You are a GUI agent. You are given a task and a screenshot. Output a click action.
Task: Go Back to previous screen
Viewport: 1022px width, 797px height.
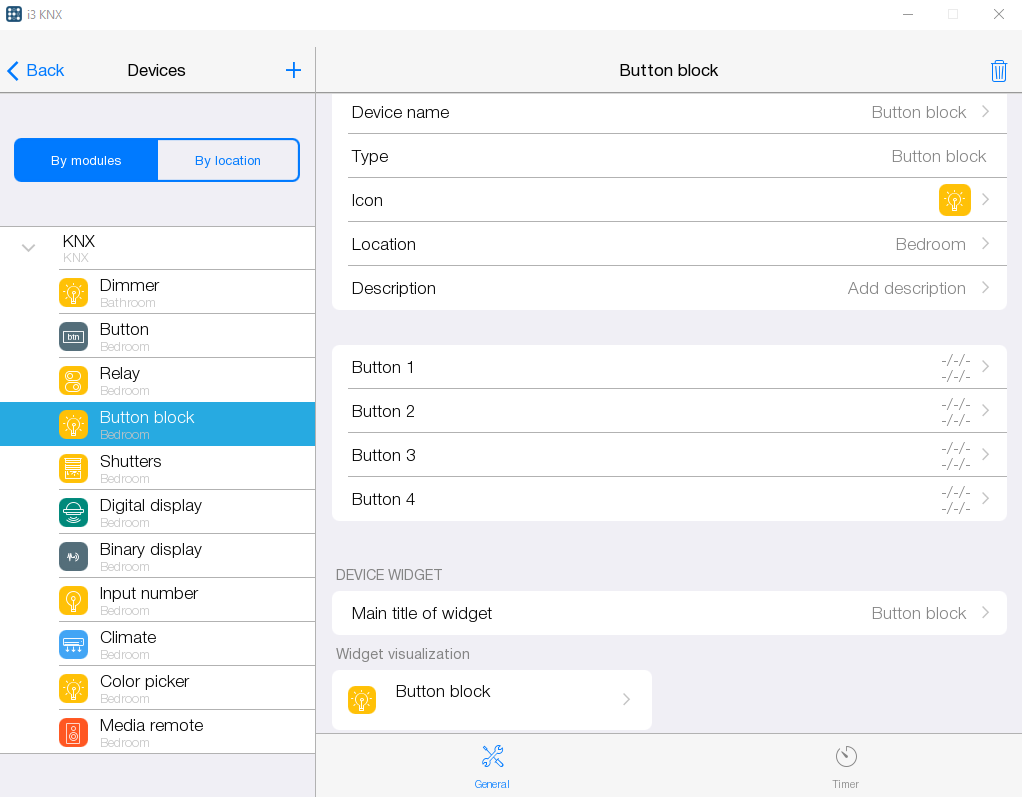point(36,70)
